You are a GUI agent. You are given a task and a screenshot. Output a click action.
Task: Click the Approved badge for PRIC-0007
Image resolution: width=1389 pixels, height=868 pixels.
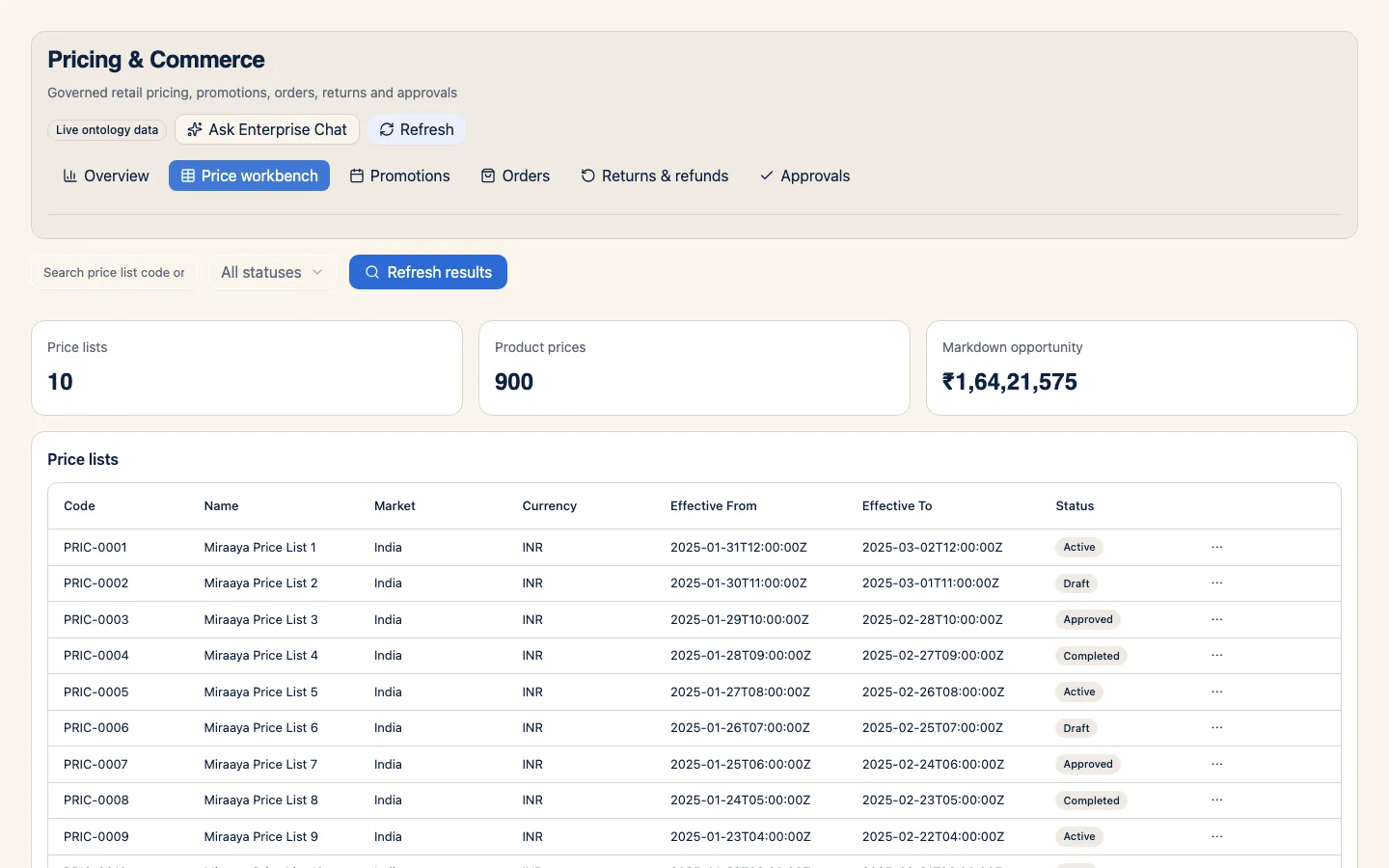[x=1088, y=764]
